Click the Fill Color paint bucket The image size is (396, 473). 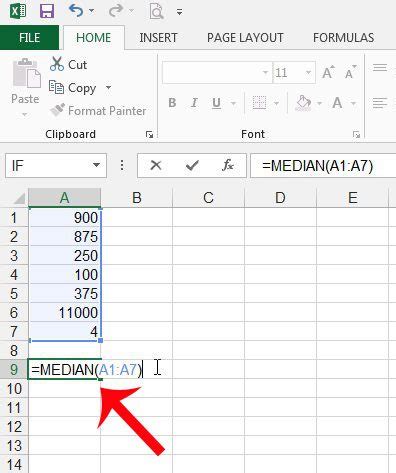click(x=303, y=103)
